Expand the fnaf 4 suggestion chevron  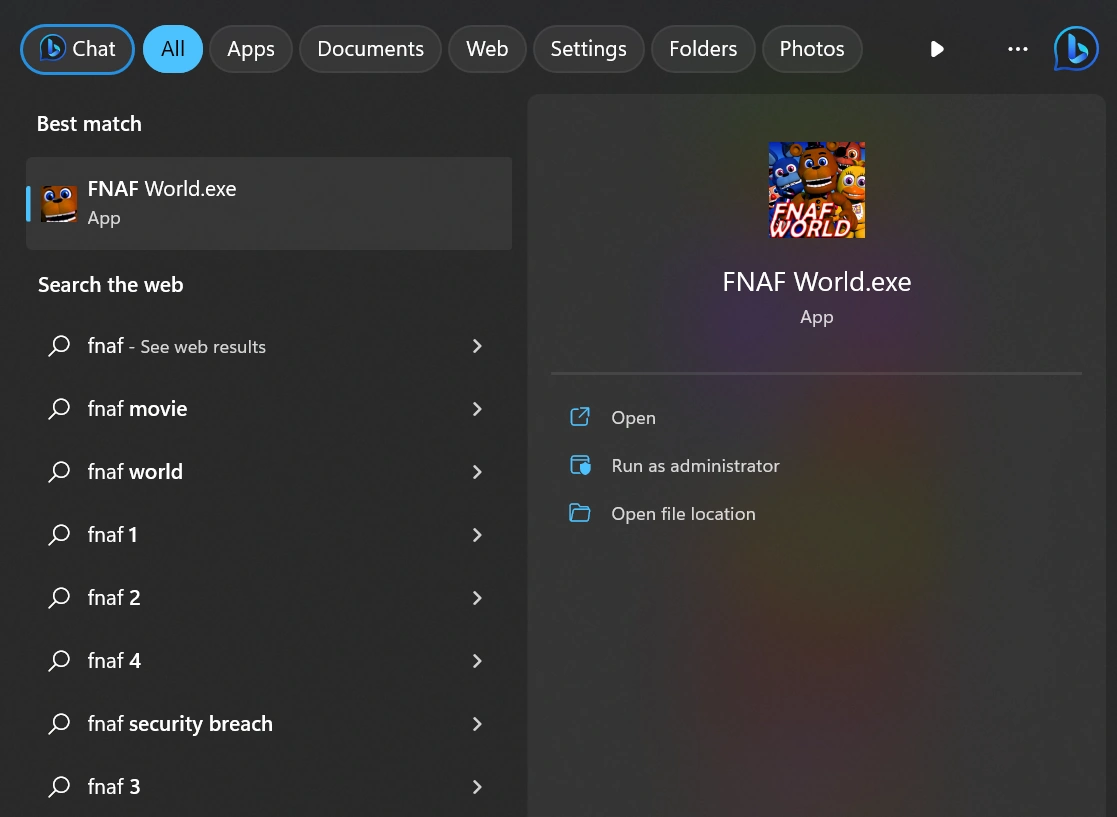coord(477,660)
